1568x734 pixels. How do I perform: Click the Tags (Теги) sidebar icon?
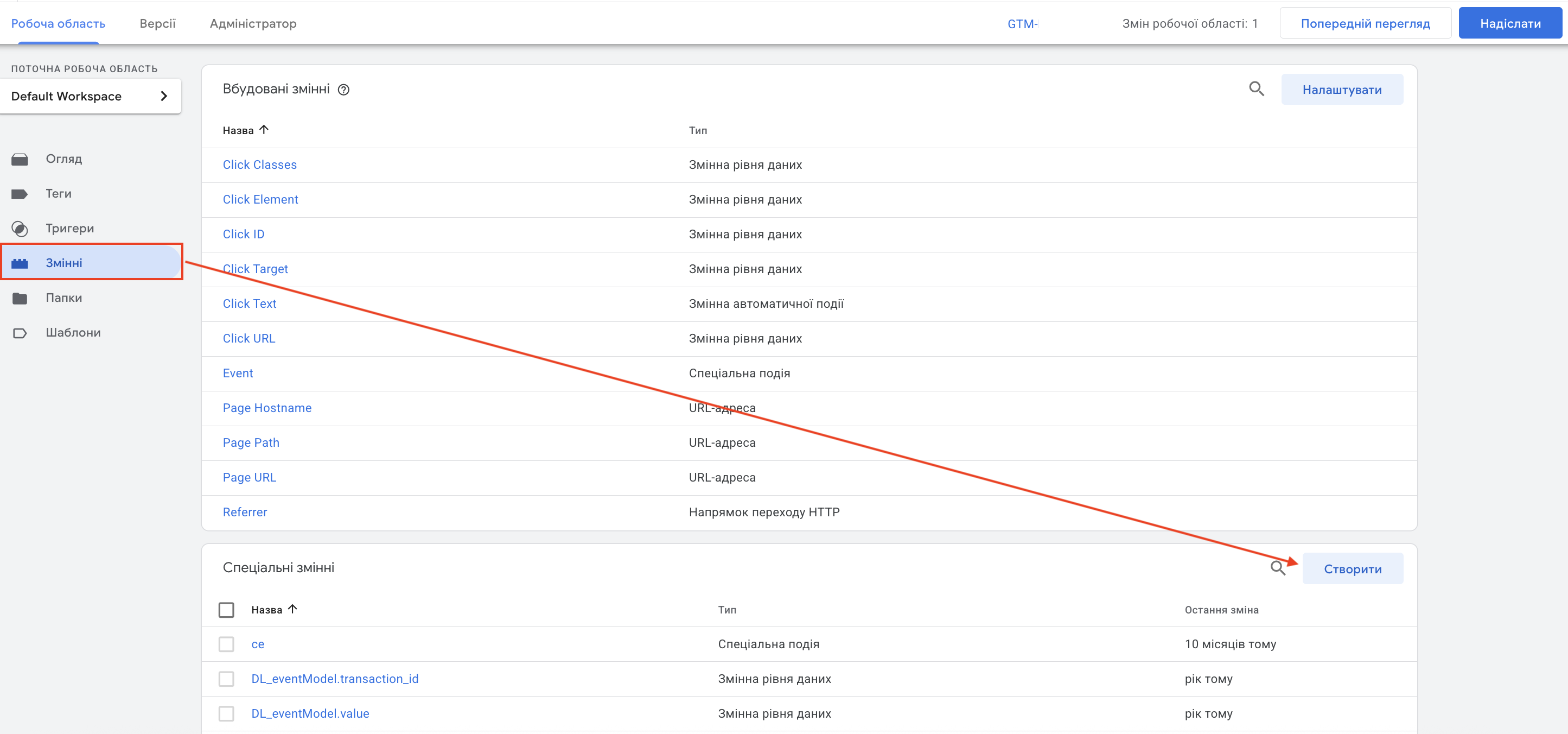tap(20, 194)
